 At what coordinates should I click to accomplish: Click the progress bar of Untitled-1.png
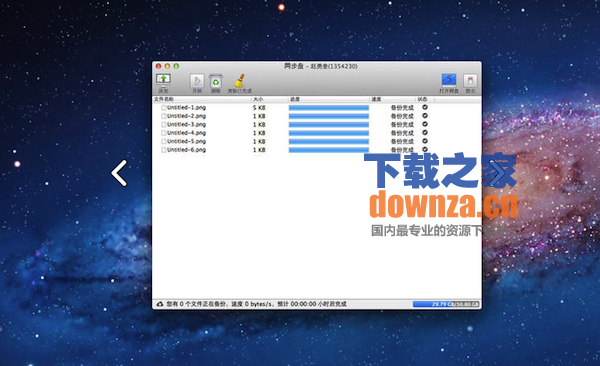click(x=329, y=108)
